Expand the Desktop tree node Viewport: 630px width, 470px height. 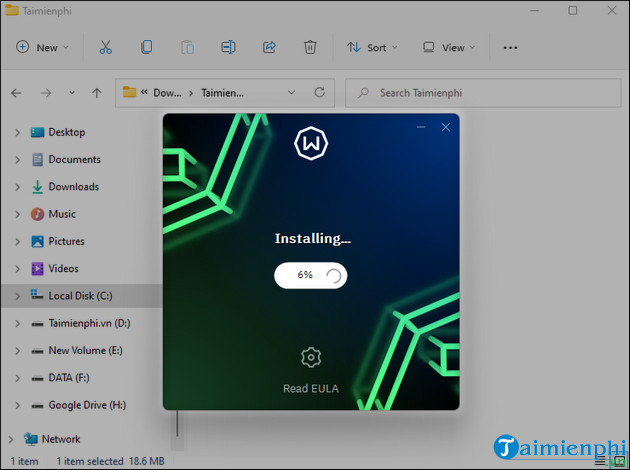[x=17, y=132]
